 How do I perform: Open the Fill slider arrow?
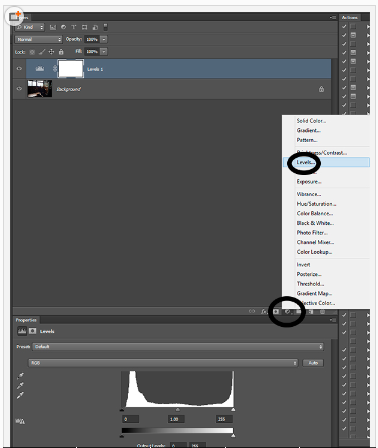point(104,52)
